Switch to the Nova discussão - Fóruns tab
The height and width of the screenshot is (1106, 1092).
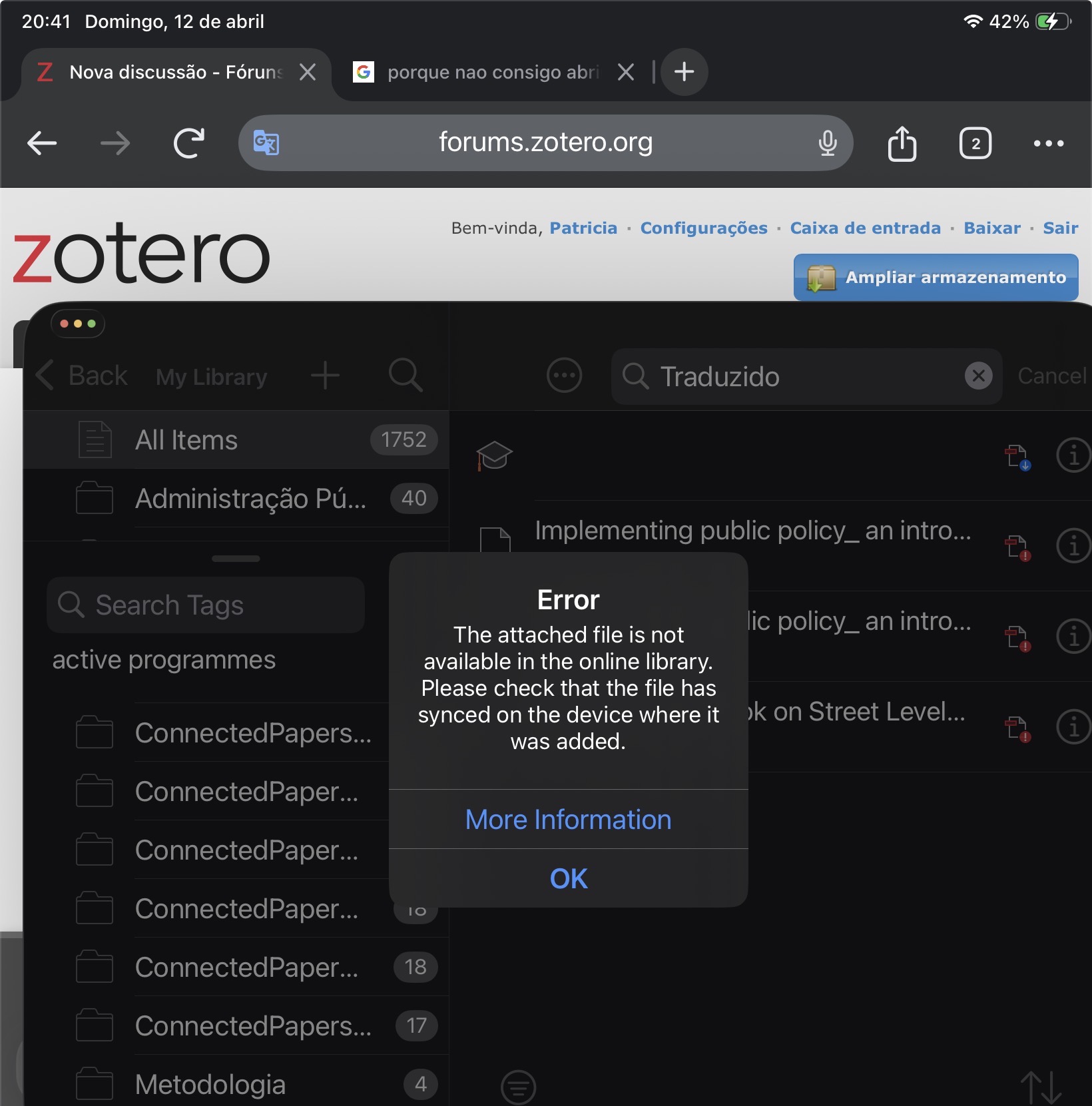[x=176, y=72]
